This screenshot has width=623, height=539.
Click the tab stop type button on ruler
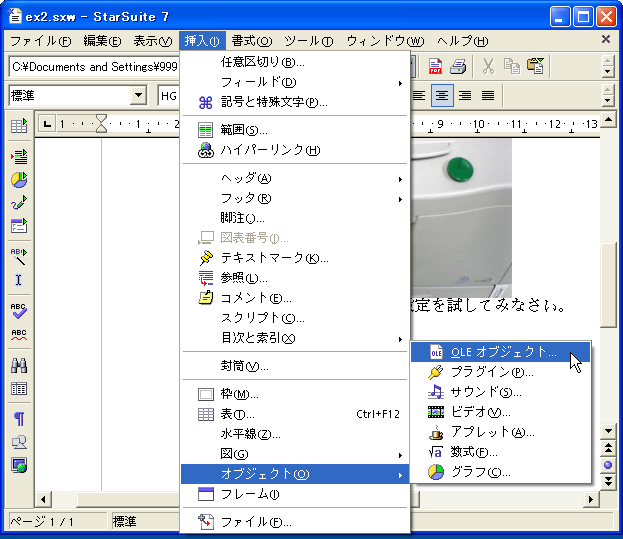(47, 124)
